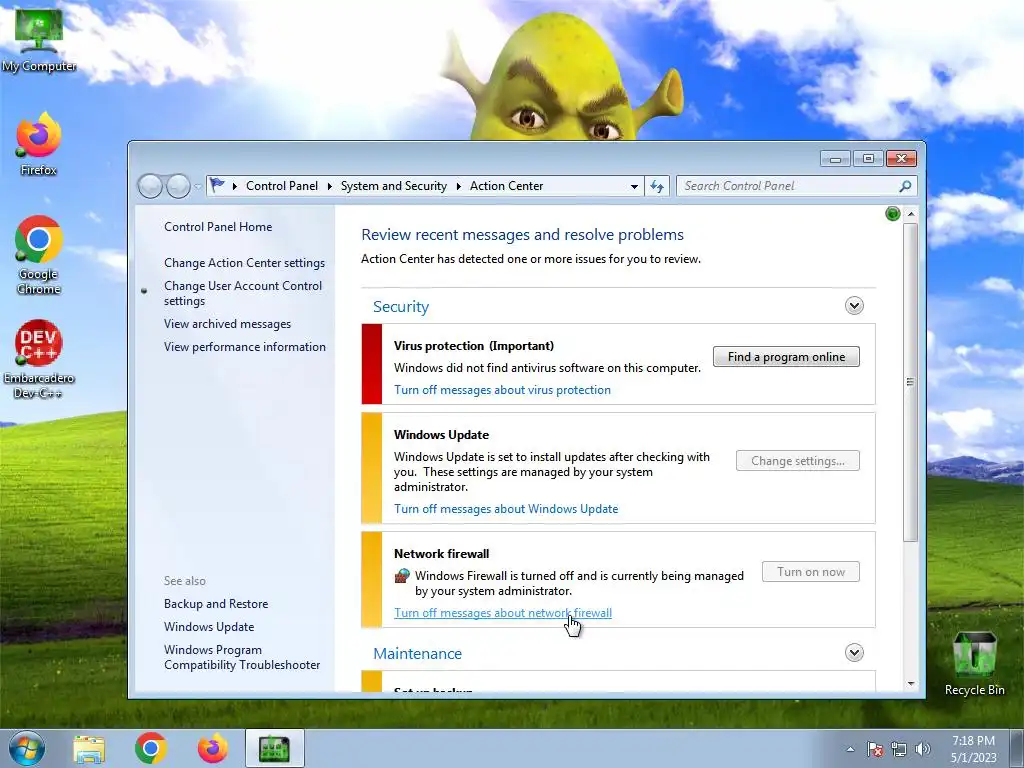Click the scrollbar down arrow
1024x768 pixels.
pyautogui.click(x=910, y=684)
